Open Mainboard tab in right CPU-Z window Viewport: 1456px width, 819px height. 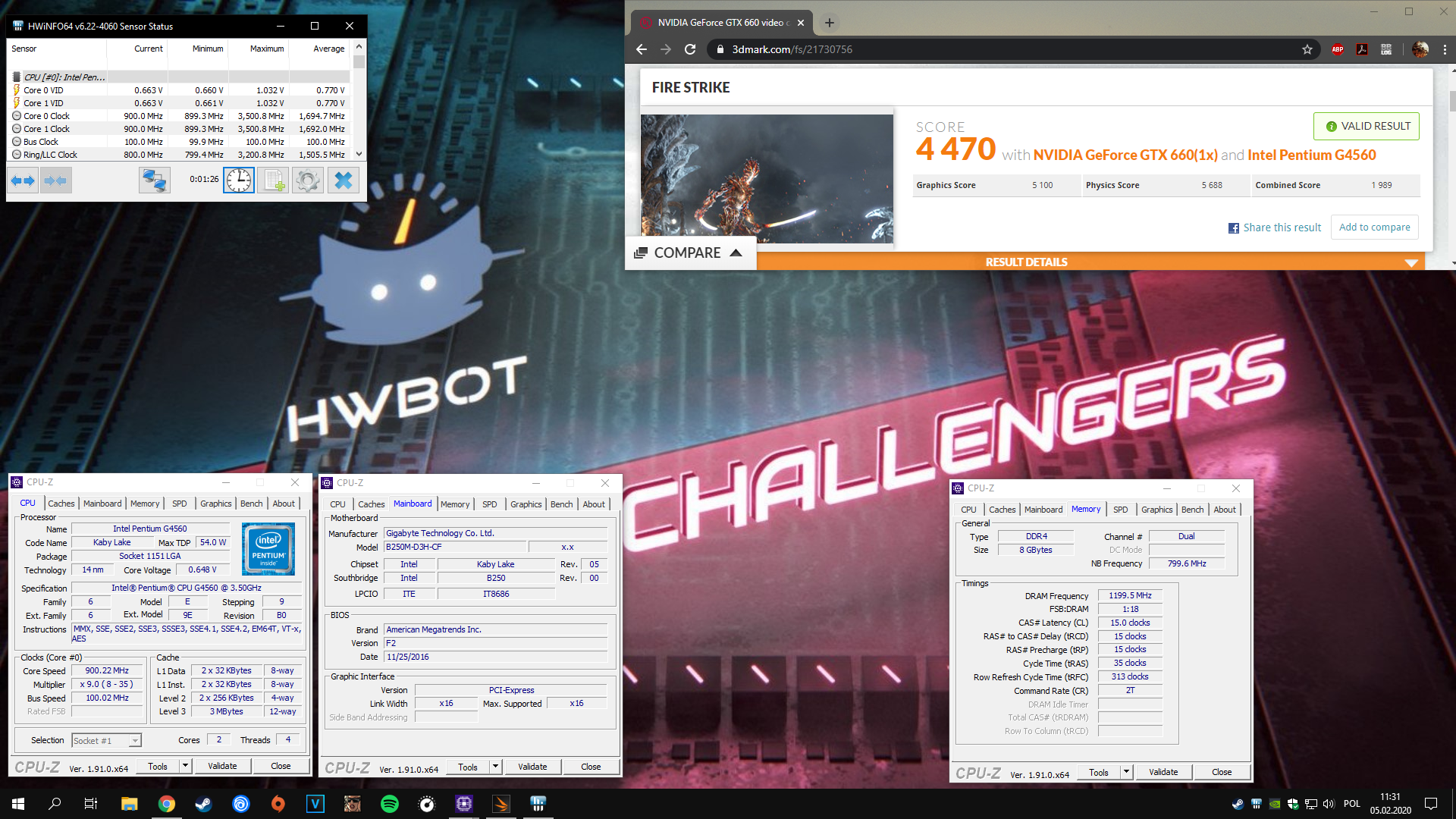click(x=1043, y=510)
